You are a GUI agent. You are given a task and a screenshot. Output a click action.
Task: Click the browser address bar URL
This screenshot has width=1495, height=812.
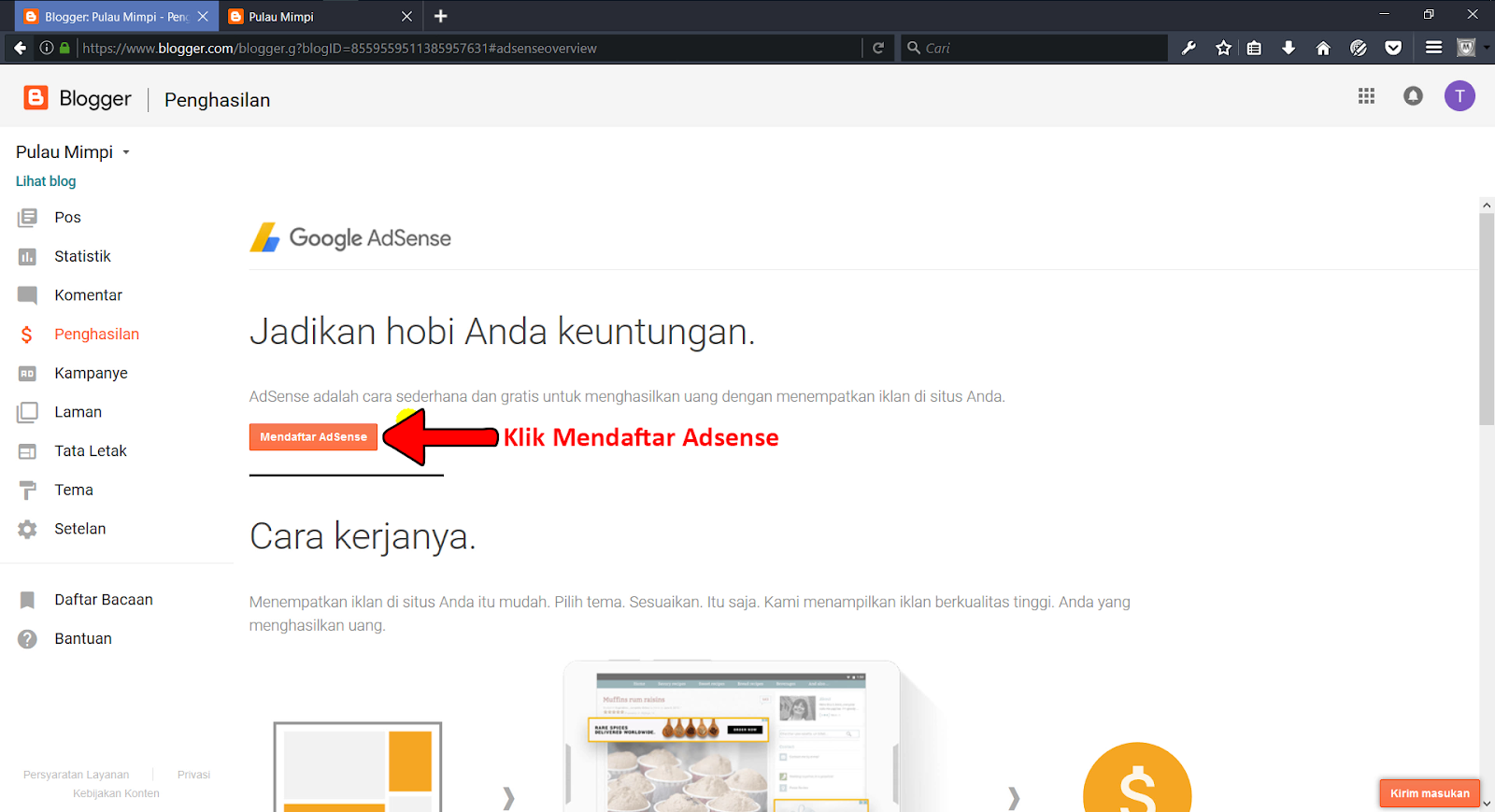point(339,49)
